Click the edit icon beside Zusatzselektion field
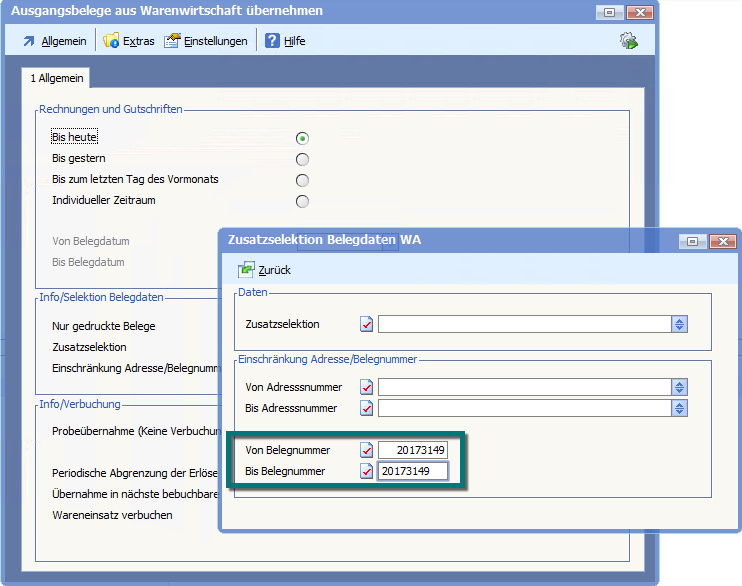 pos(367,324)
